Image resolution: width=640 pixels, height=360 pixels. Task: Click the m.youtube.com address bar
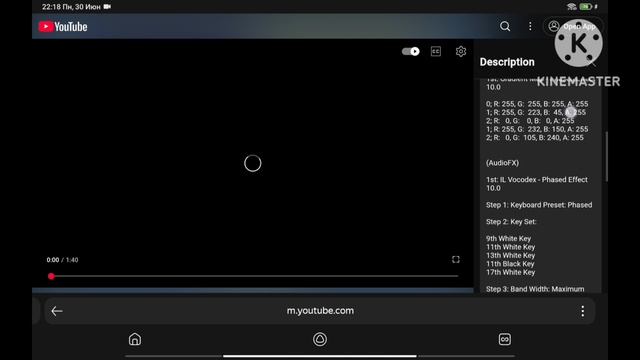pyautogui.click(x=320, y=311)
